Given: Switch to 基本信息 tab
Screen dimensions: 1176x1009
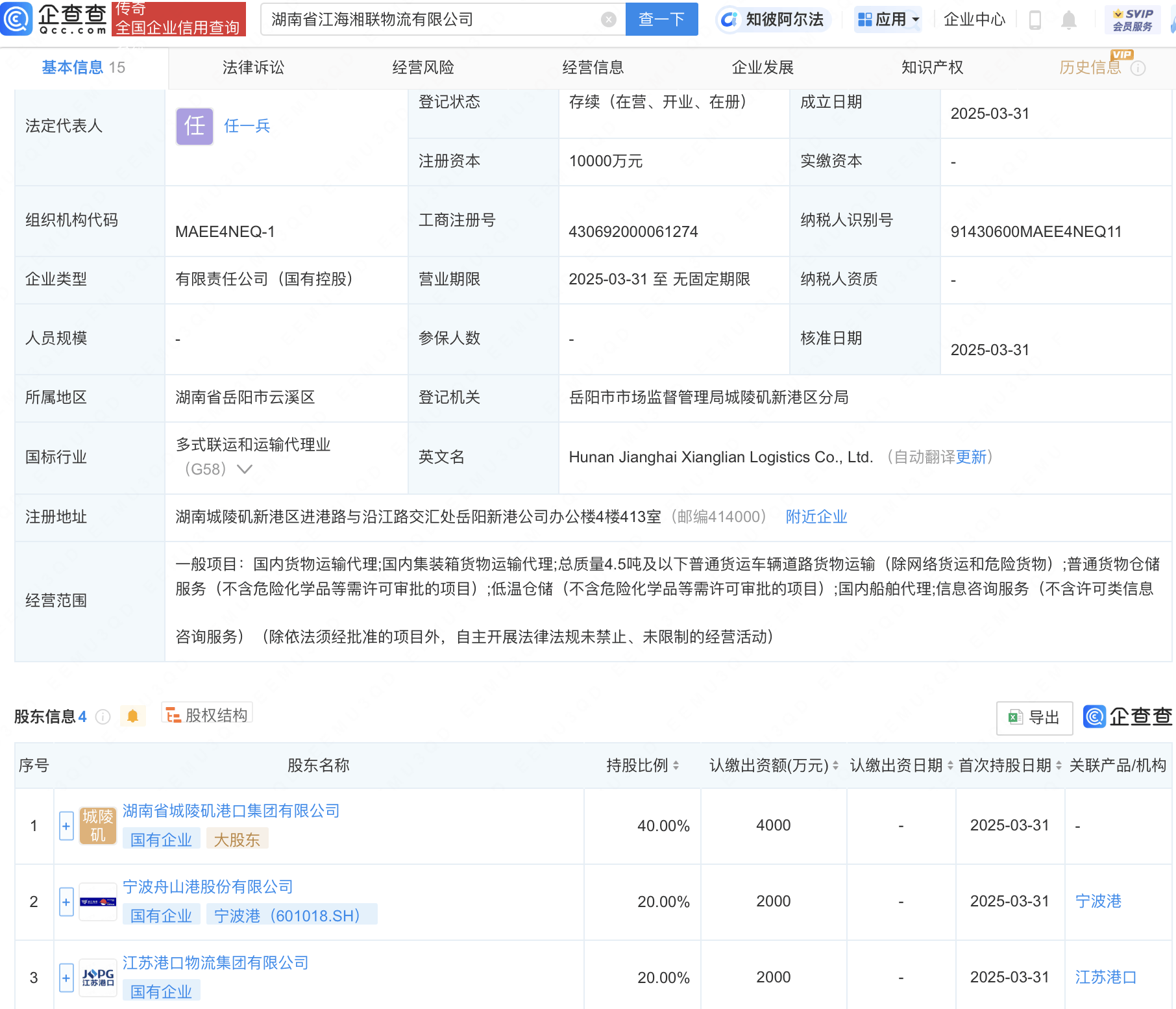Looking at the screenshot, I should pyautogui.click(x=84, y=68).
